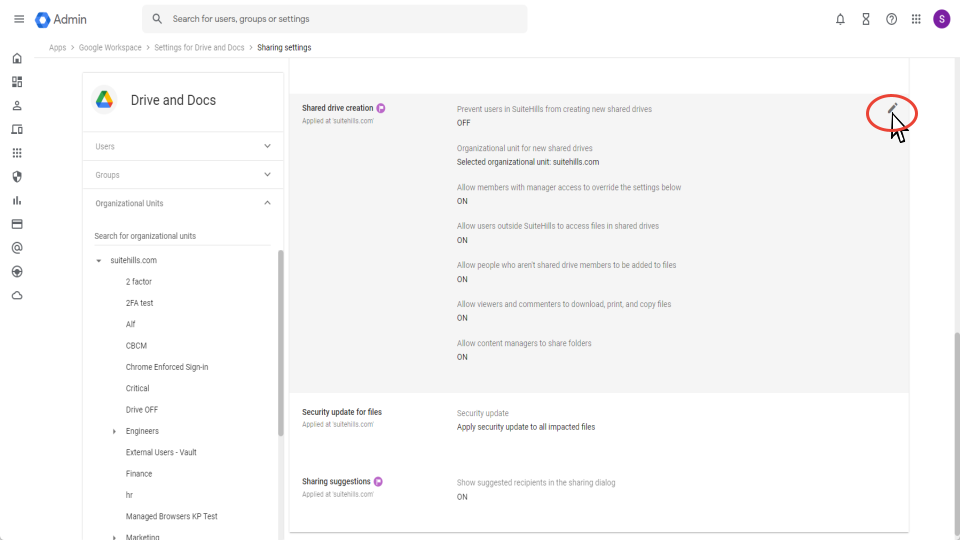The height and width of the screenshot is (540, 960).
Task: Click the Shared drive creation heading
Action: coord(337,108)
